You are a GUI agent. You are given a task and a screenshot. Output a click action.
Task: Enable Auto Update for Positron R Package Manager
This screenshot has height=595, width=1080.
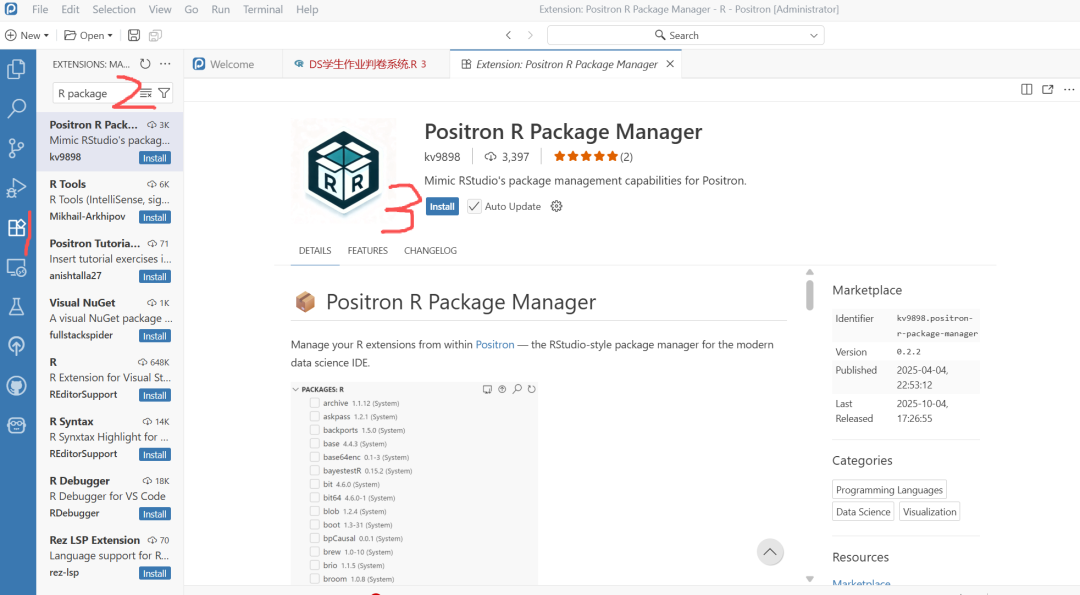tap(474, 206)
